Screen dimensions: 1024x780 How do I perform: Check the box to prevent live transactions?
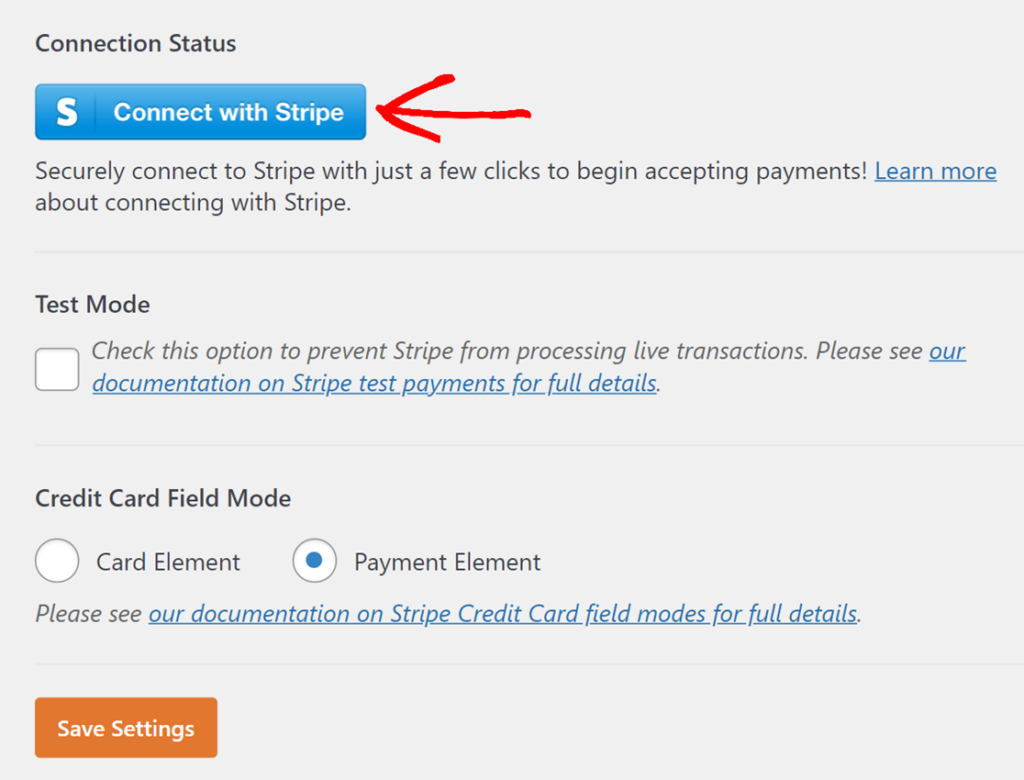point(56,368)
